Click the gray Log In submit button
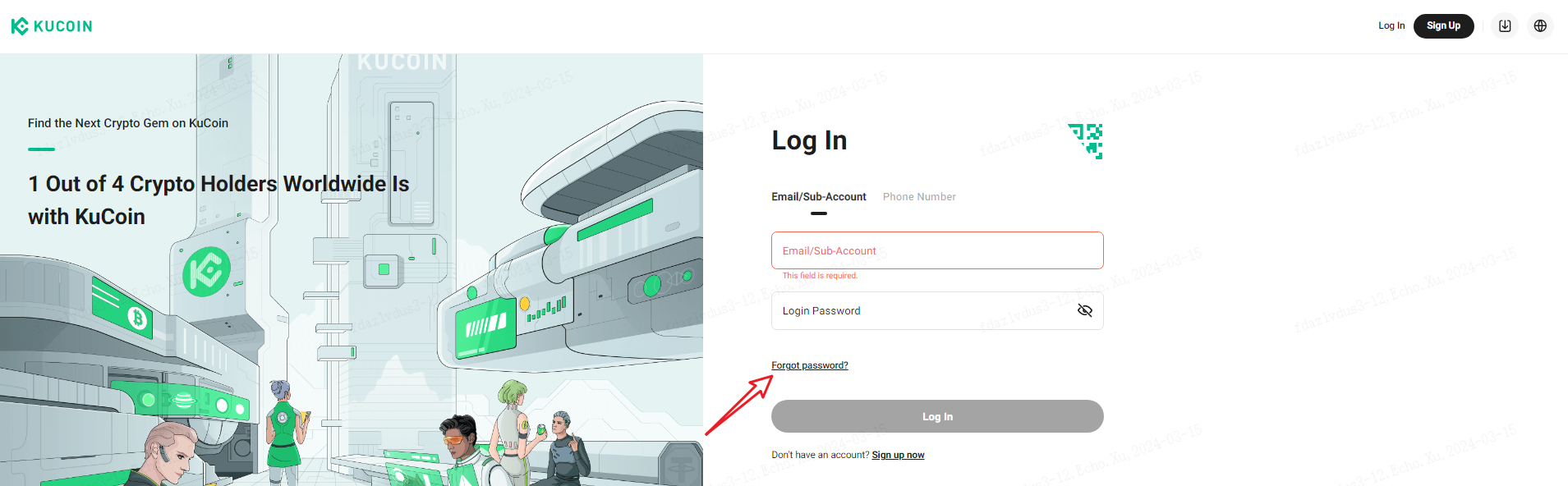The height and width of the screenshot is (486, 1568). pos(937,416)
